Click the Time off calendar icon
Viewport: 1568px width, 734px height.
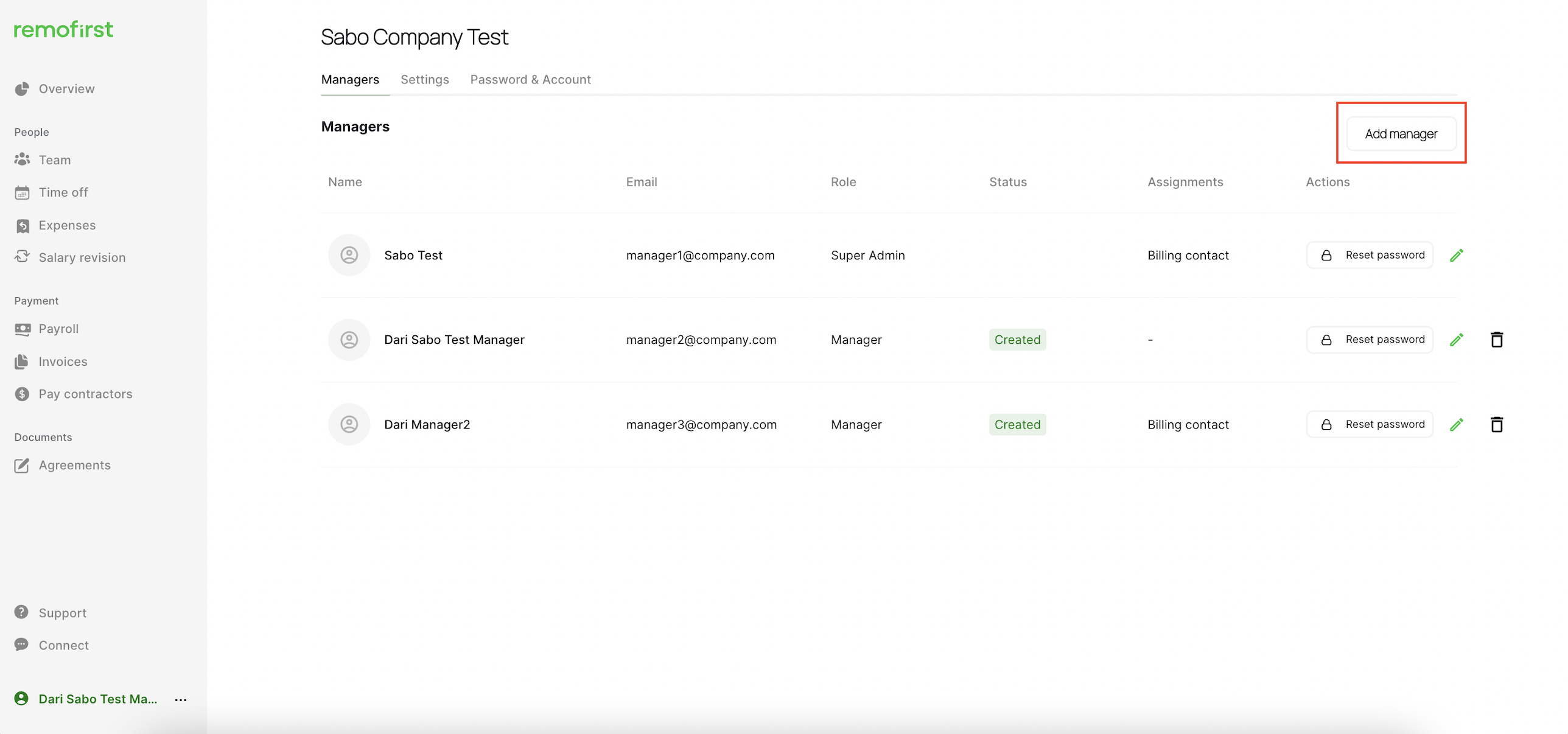coord(22,192)
